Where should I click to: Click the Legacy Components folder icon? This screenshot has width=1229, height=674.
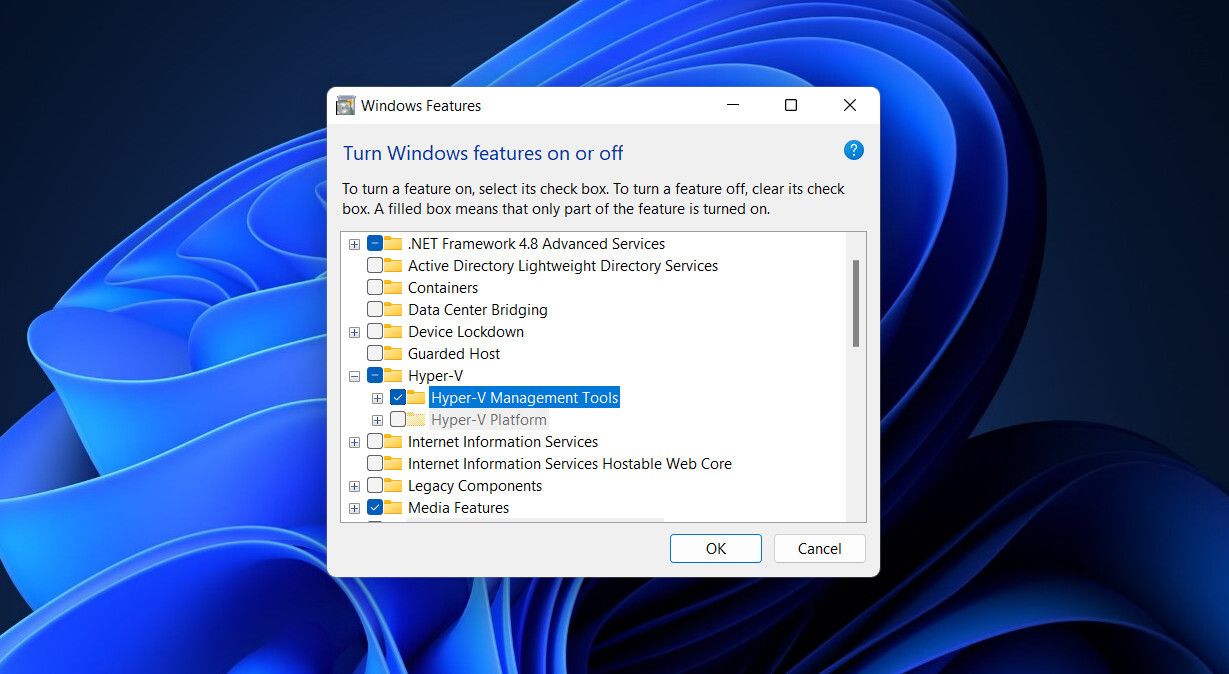(x=391, y=485)
